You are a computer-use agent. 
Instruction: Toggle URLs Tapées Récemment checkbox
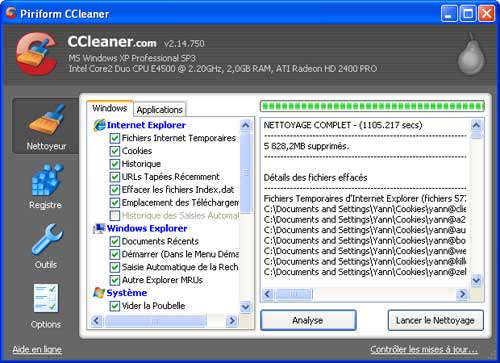point(115,177)
